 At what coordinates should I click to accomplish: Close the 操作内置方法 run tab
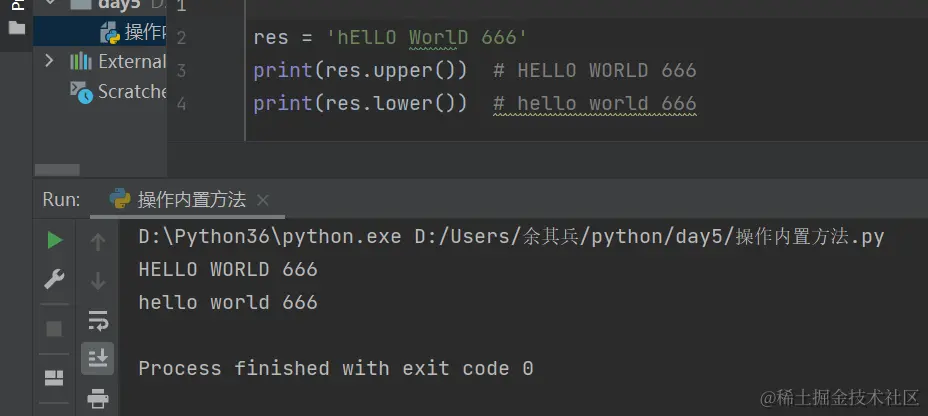point(262,200)
